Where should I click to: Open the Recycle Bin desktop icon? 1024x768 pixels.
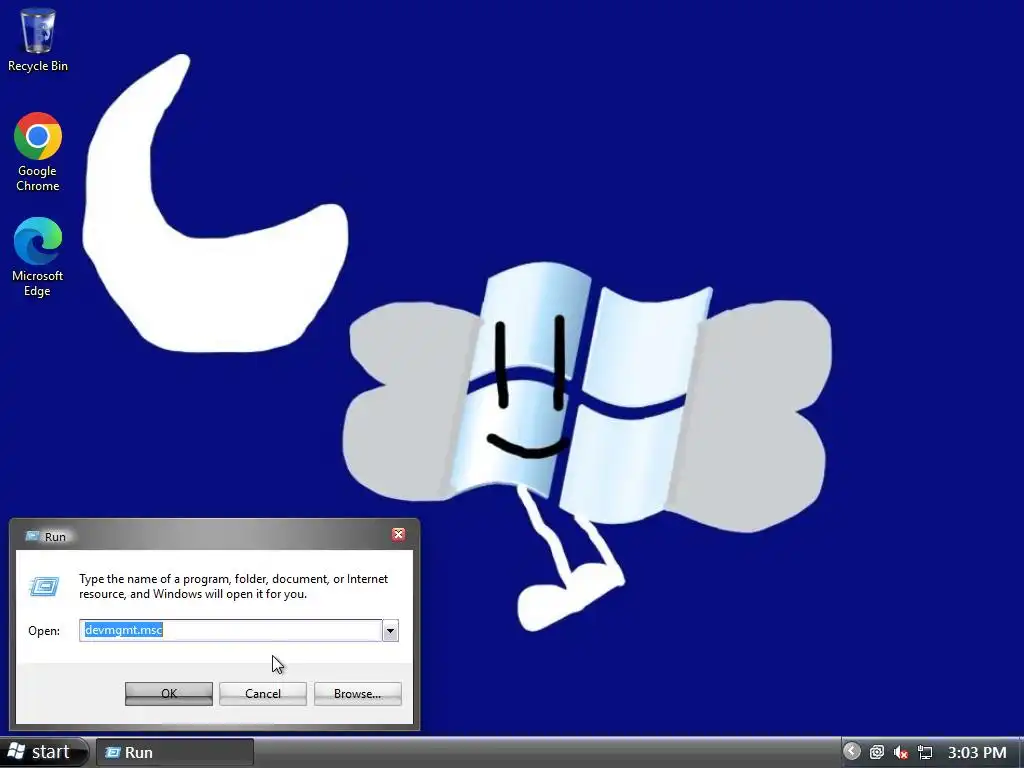(x=38, y=39)
